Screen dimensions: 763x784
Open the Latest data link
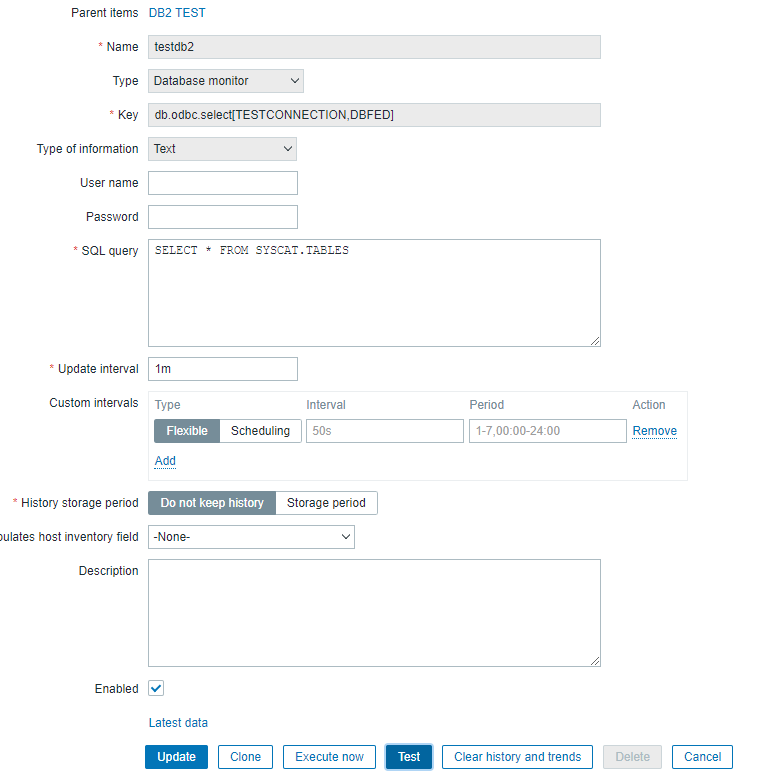[178, 722]
